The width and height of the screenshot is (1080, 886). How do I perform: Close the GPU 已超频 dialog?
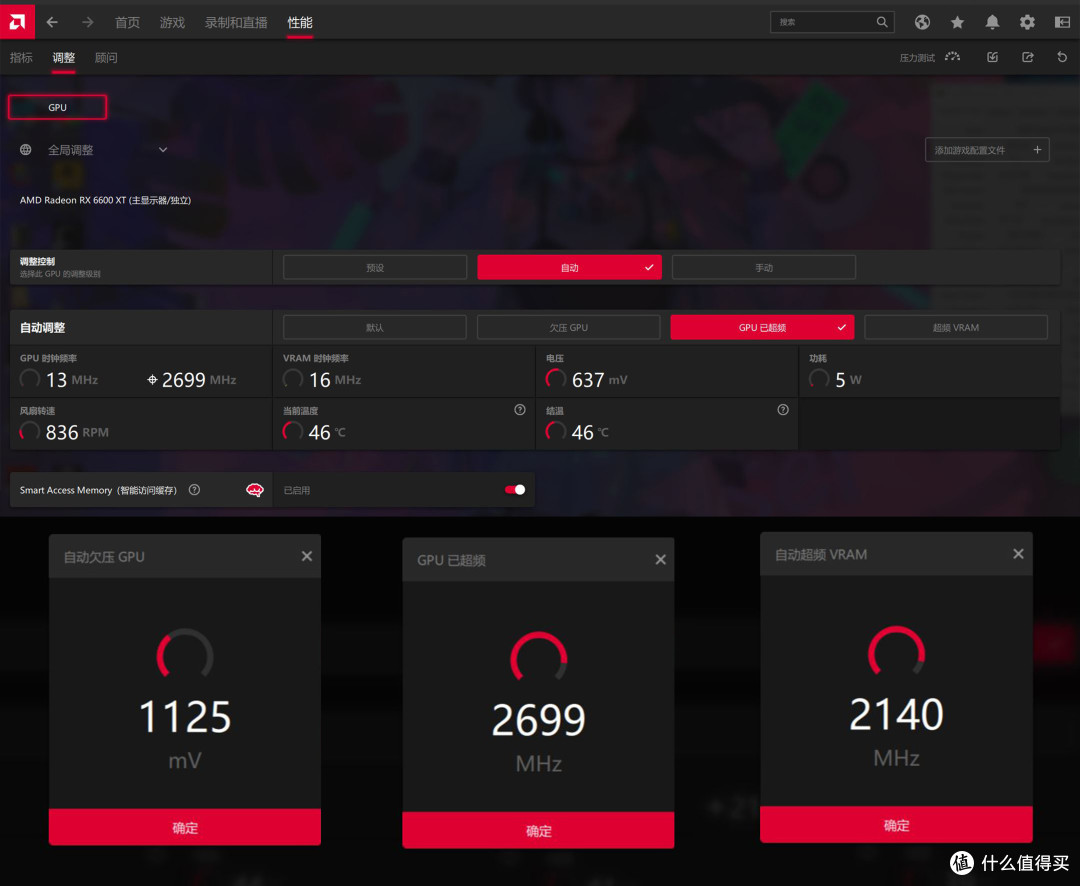(x=661, y=559)
